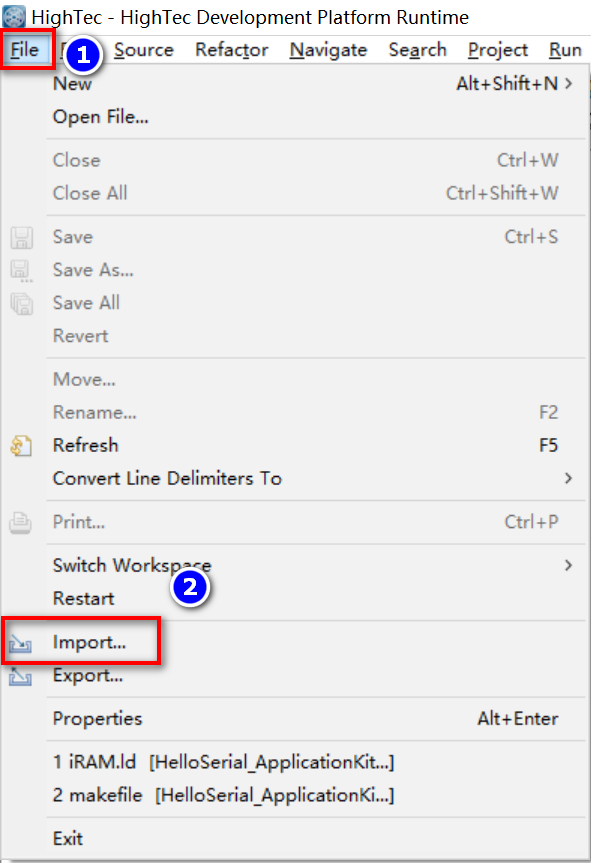
Task: Click the Refresh icon next to Refresh
Action: click(x=21, y=445)
